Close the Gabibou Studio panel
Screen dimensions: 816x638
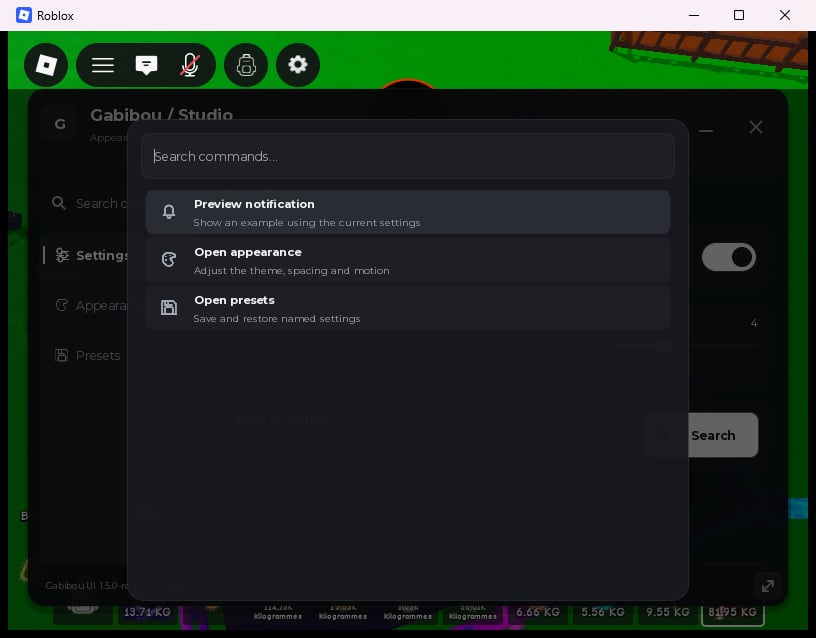(756, 127)
